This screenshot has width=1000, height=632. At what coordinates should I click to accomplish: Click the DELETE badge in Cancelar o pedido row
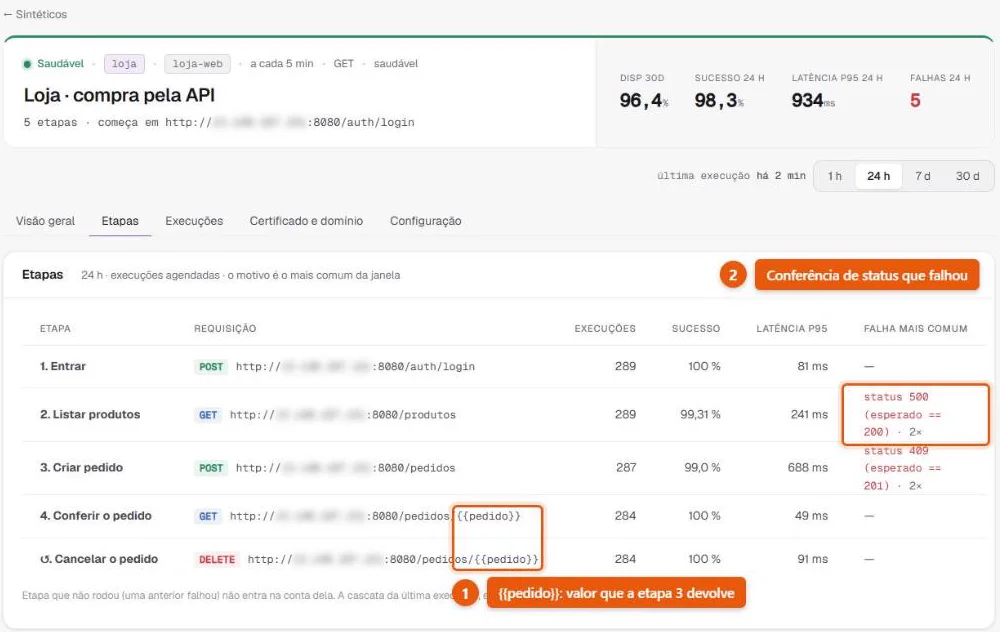tap(217, 559)
